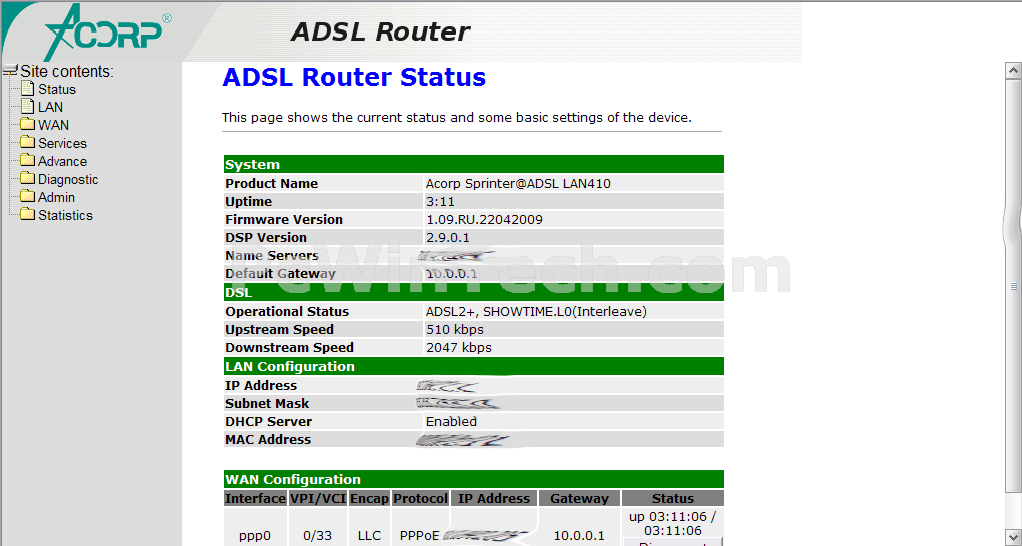Image resolution: width=1022 pixels, height=546 pixels.
Task: Click the DSL section header
Action: [x=474, y=293]
